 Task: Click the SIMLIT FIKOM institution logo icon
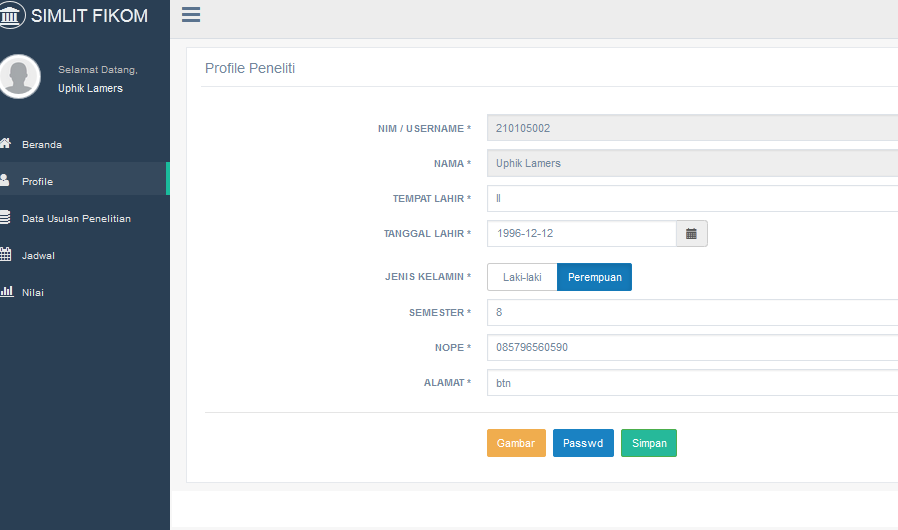coord(11,15)
